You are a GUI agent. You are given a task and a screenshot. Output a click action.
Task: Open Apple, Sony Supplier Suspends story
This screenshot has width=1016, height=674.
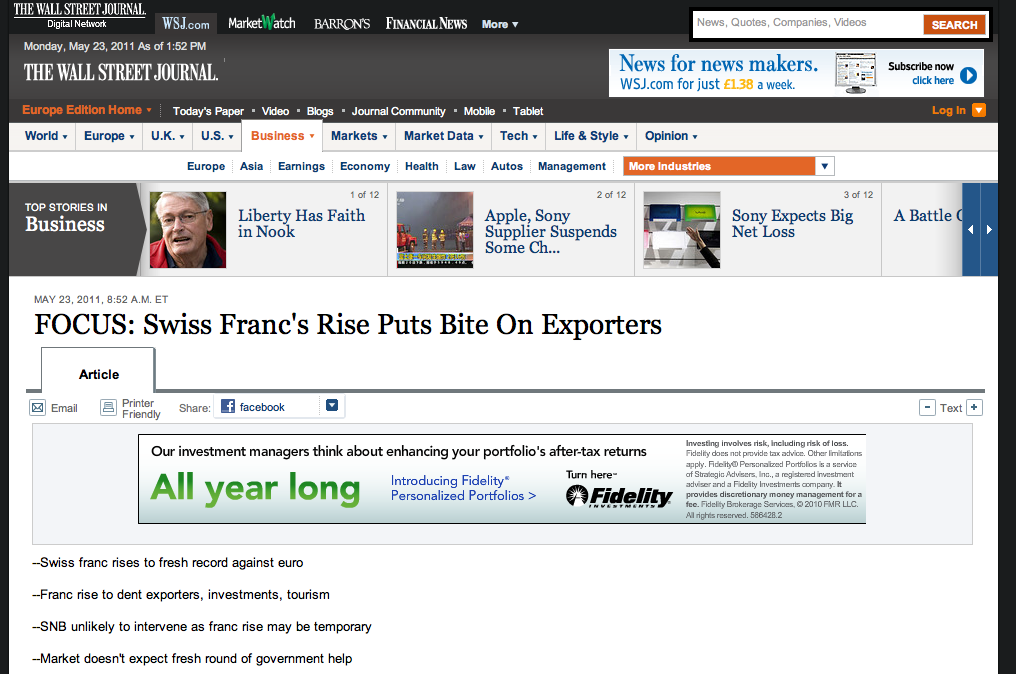[x=551, y=231]
